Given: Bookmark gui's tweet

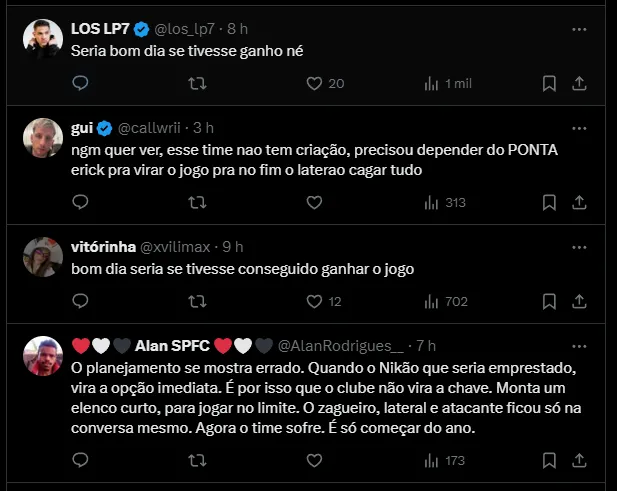Looking at the screenshot, I should tap(549, 202).
